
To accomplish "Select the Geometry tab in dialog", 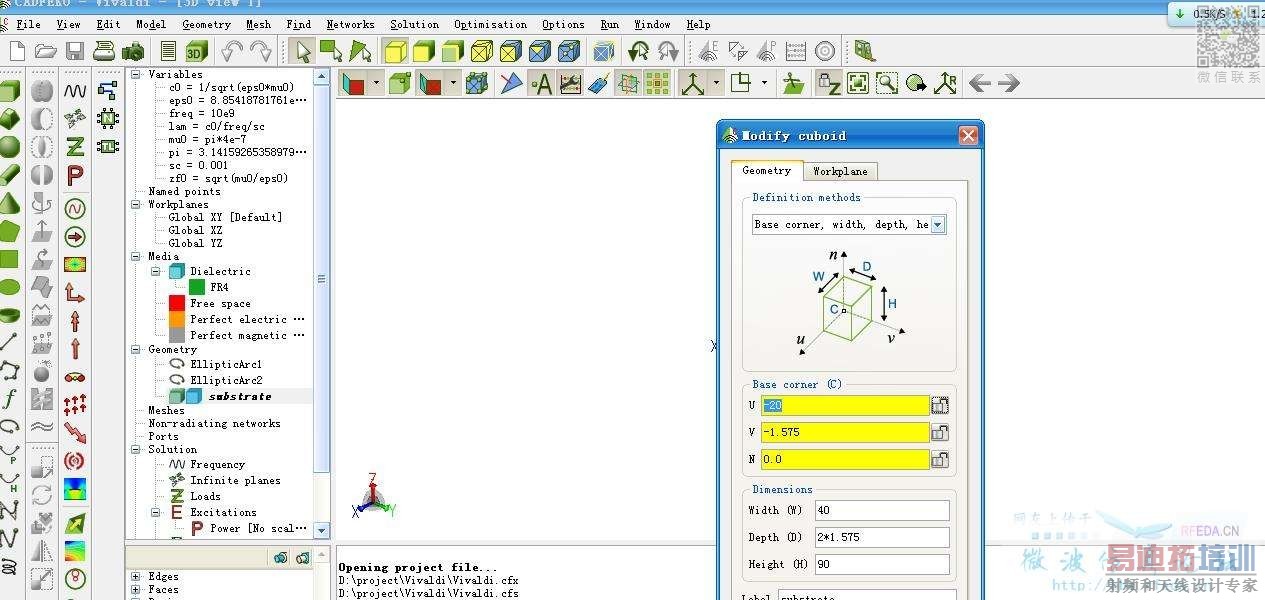I will [767, 170].
